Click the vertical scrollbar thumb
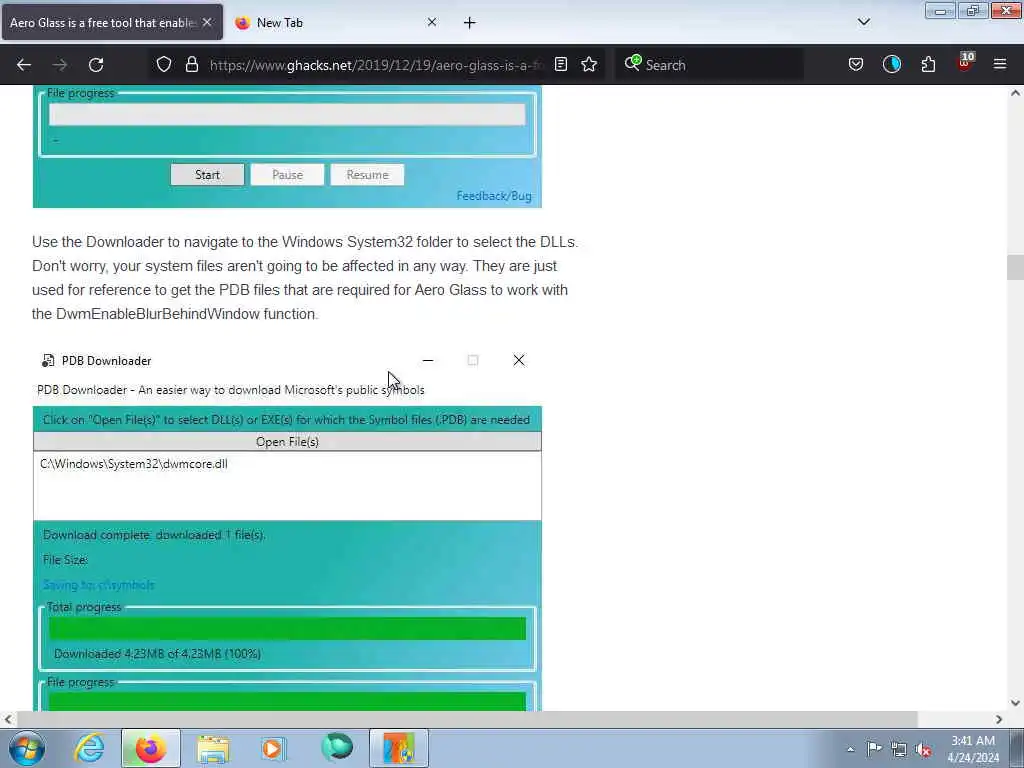1024x768 pixels. point(1015,267)
